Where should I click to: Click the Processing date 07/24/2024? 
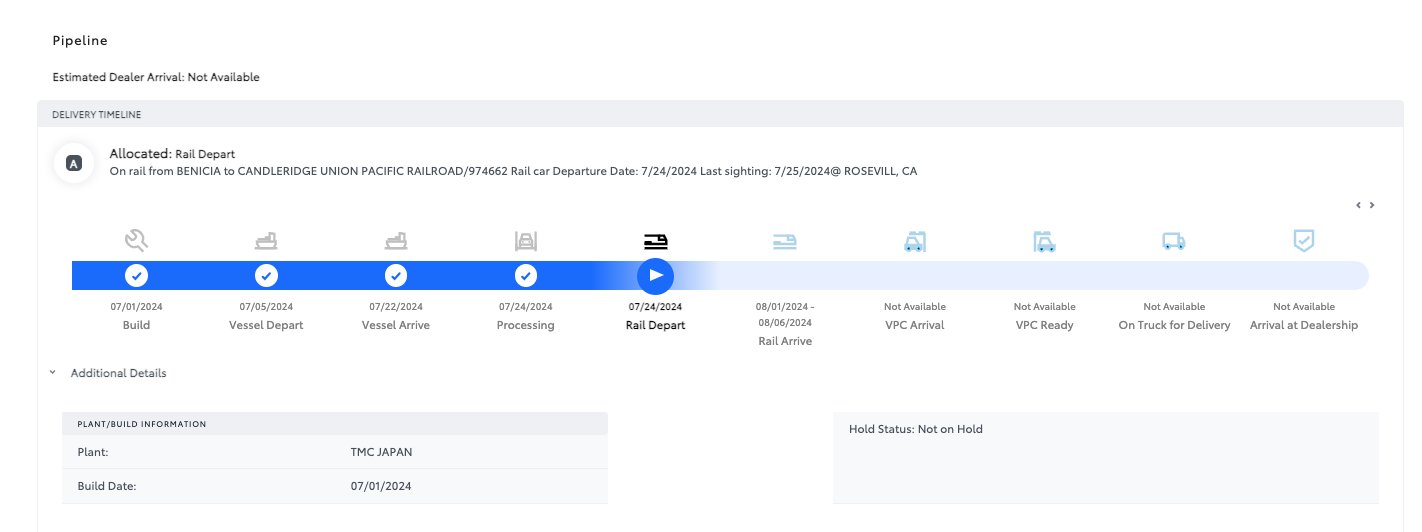point(526,307)
